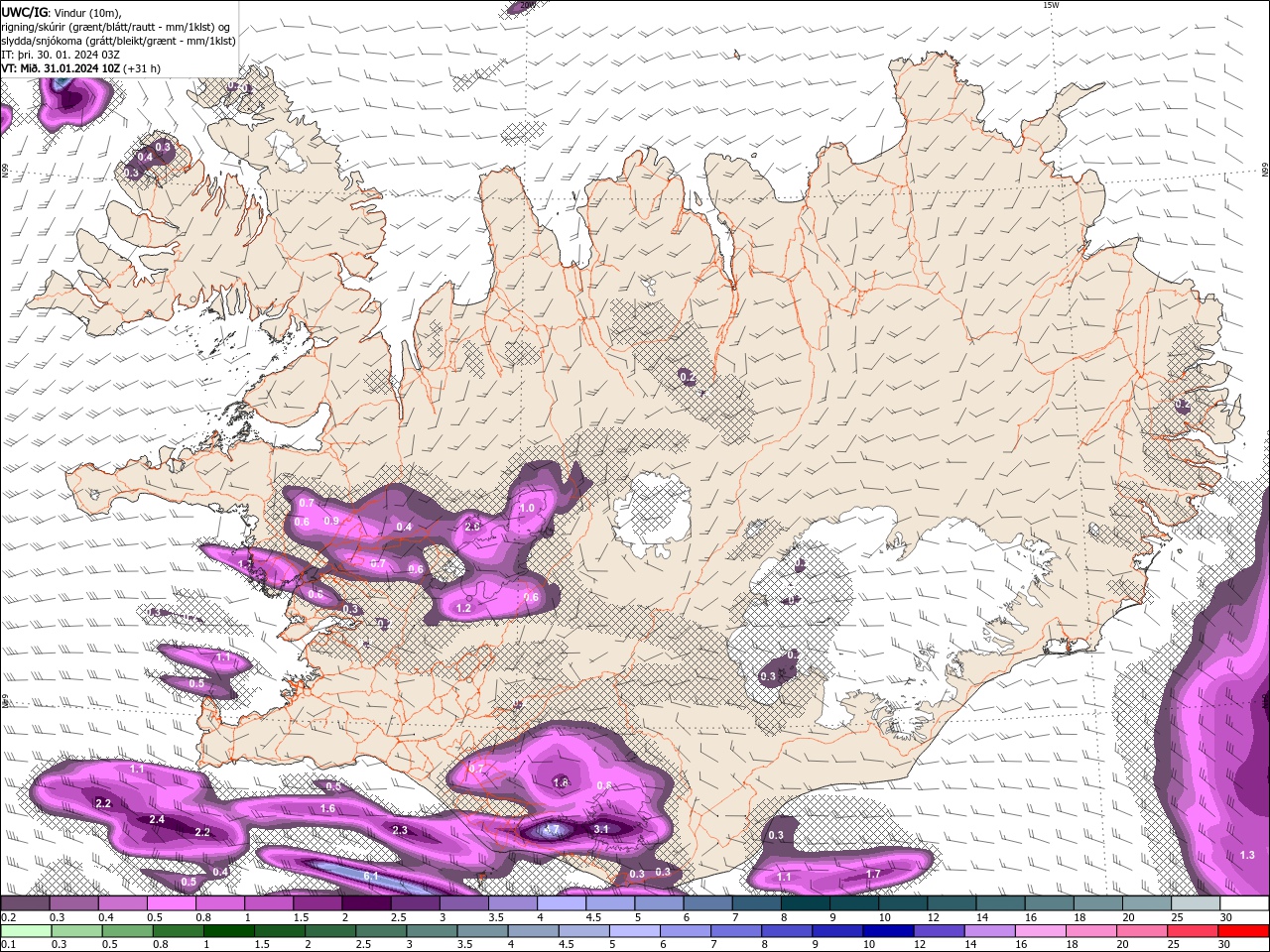Click lower legend swatch between 25 and 30

point(1192,930)
